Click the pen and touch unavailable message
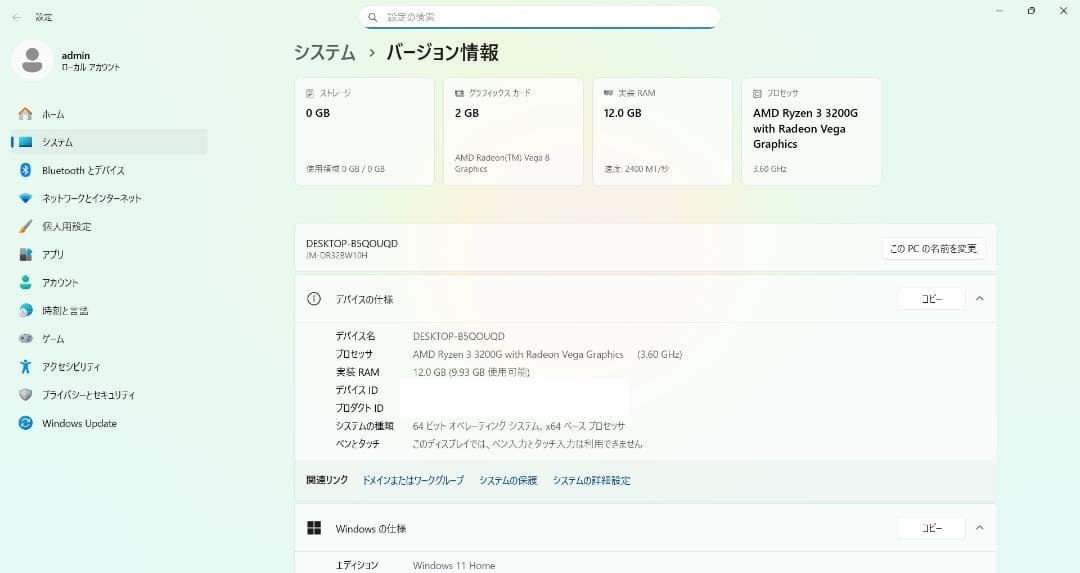1080x573 pixels. click(527, 444)
